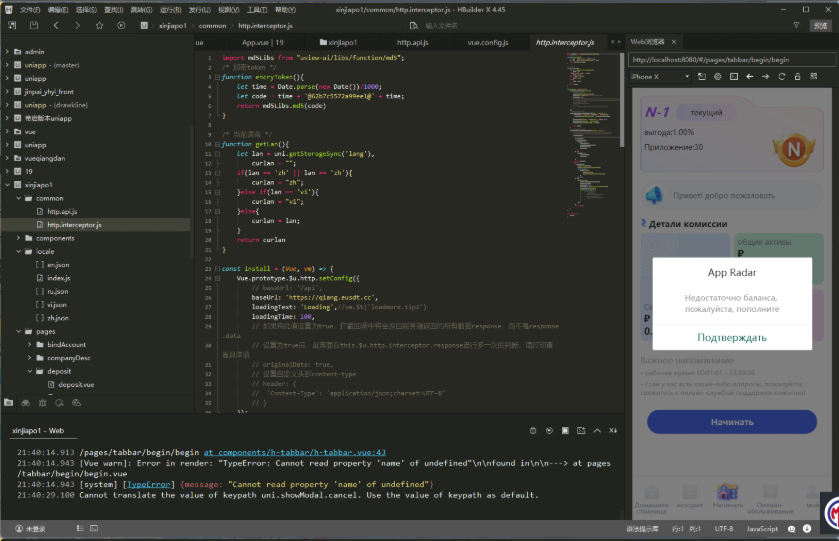Click the browser rotate-screen icon
The height and width of the screenshot is (541, 839).
702,77
